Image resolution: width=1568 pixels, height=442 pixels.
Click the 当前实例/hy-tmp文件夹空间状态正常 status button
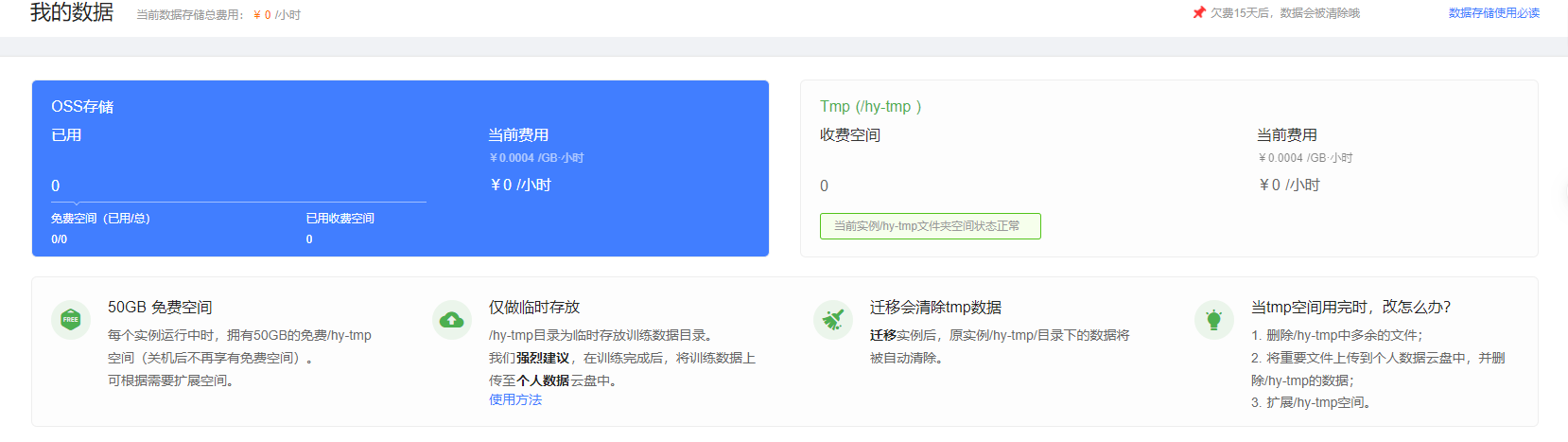(930, 226)
